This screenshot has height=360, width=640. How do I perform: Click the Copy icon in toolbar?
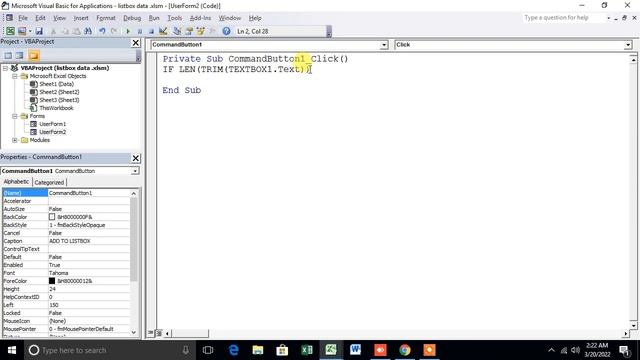[64, 31]
